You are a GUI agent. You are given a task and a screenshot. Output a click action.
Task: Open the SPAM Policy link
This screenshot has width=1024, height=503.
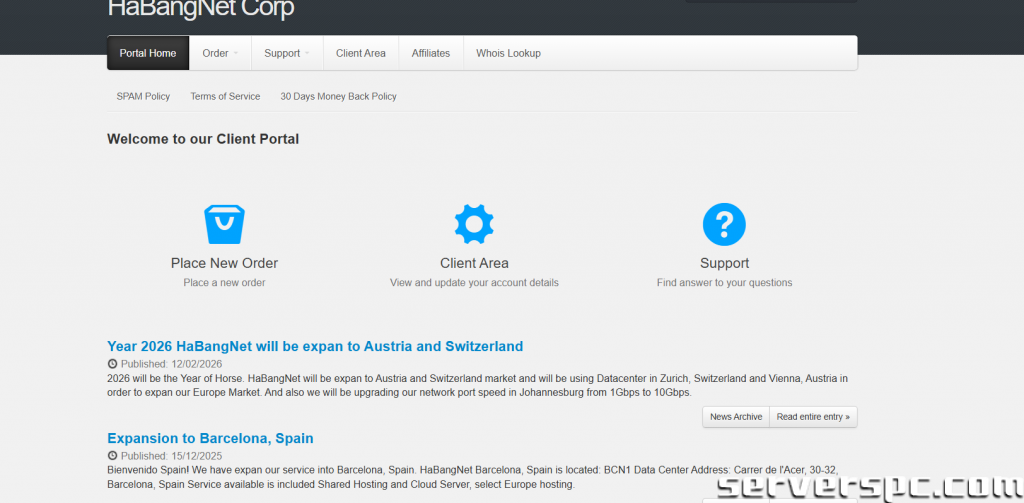143,97
